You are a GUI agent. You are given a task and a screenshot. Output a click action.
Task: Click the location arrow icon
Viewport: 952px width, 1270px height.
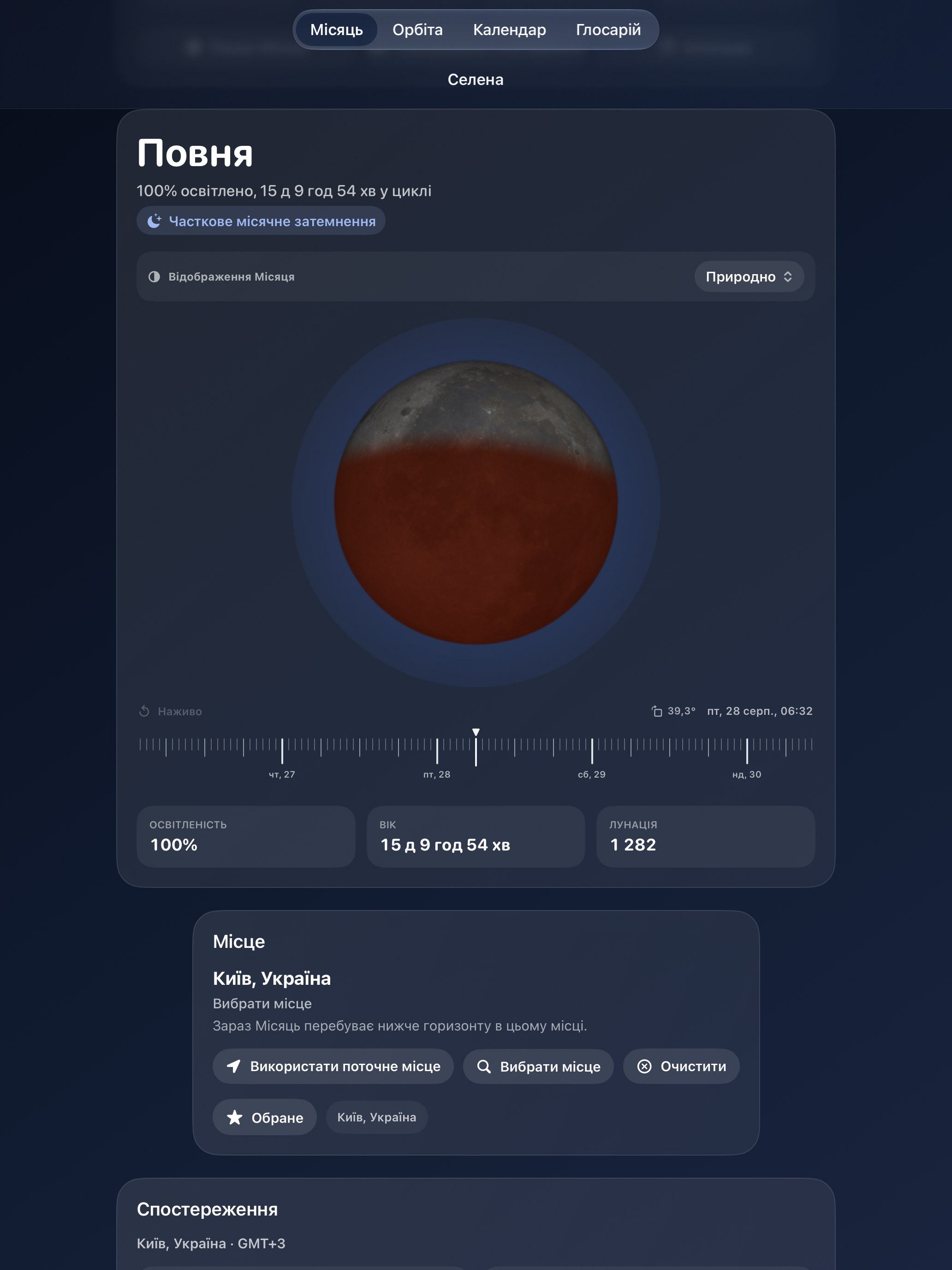[233, 1066]
